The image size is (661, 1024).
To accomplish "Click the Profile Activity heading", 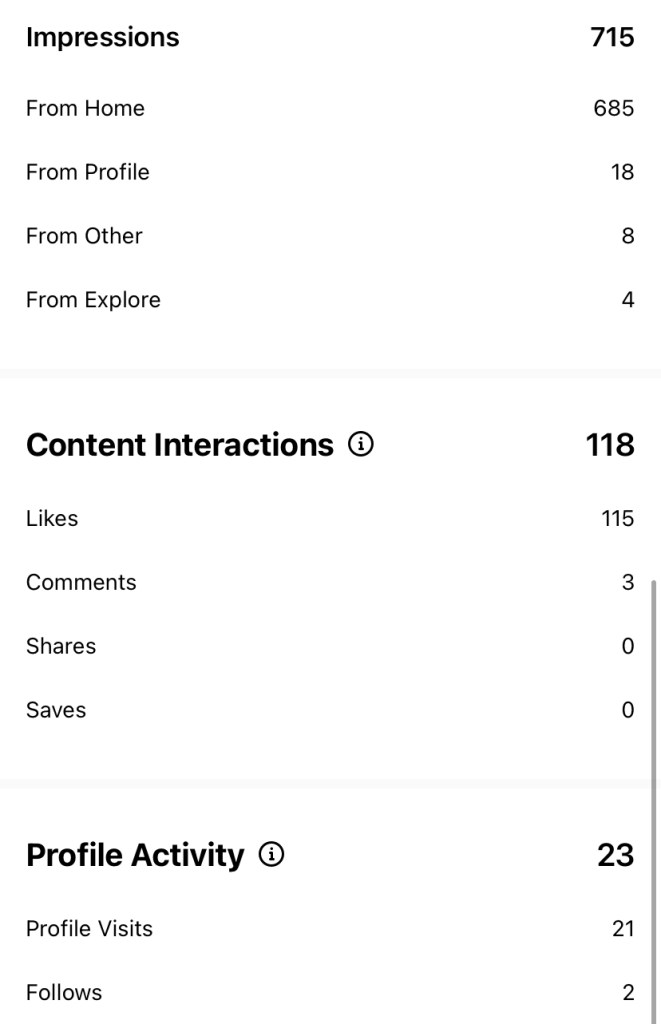I will click(135, 855).
